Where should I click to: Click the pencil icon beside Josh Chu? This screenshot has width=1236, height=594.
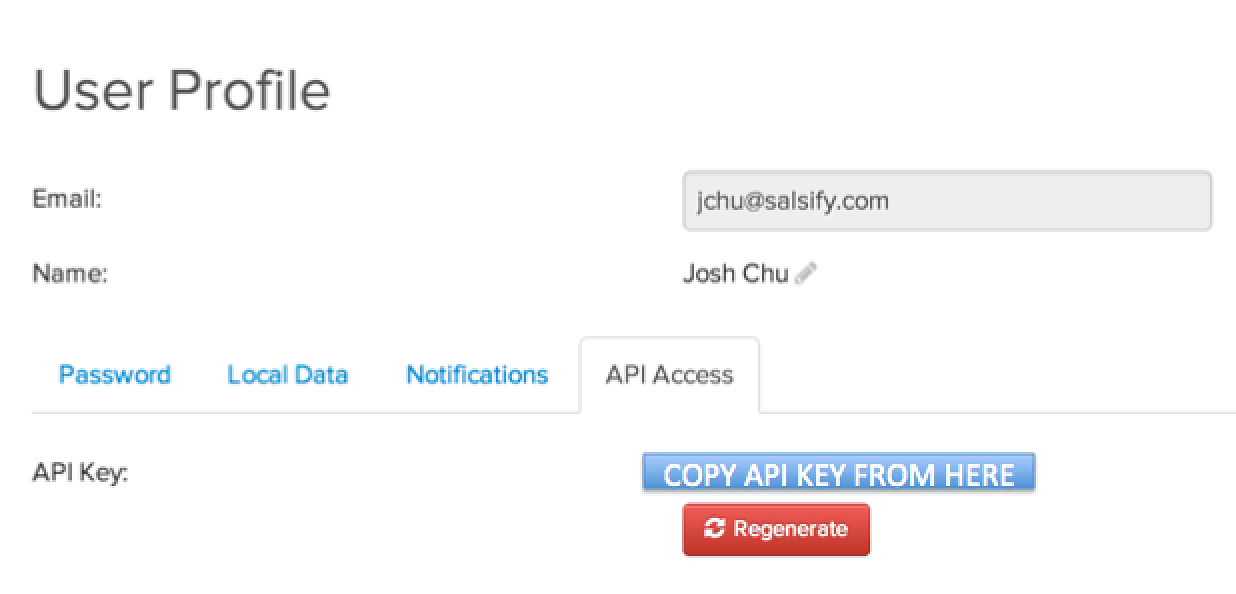(806, 273)
